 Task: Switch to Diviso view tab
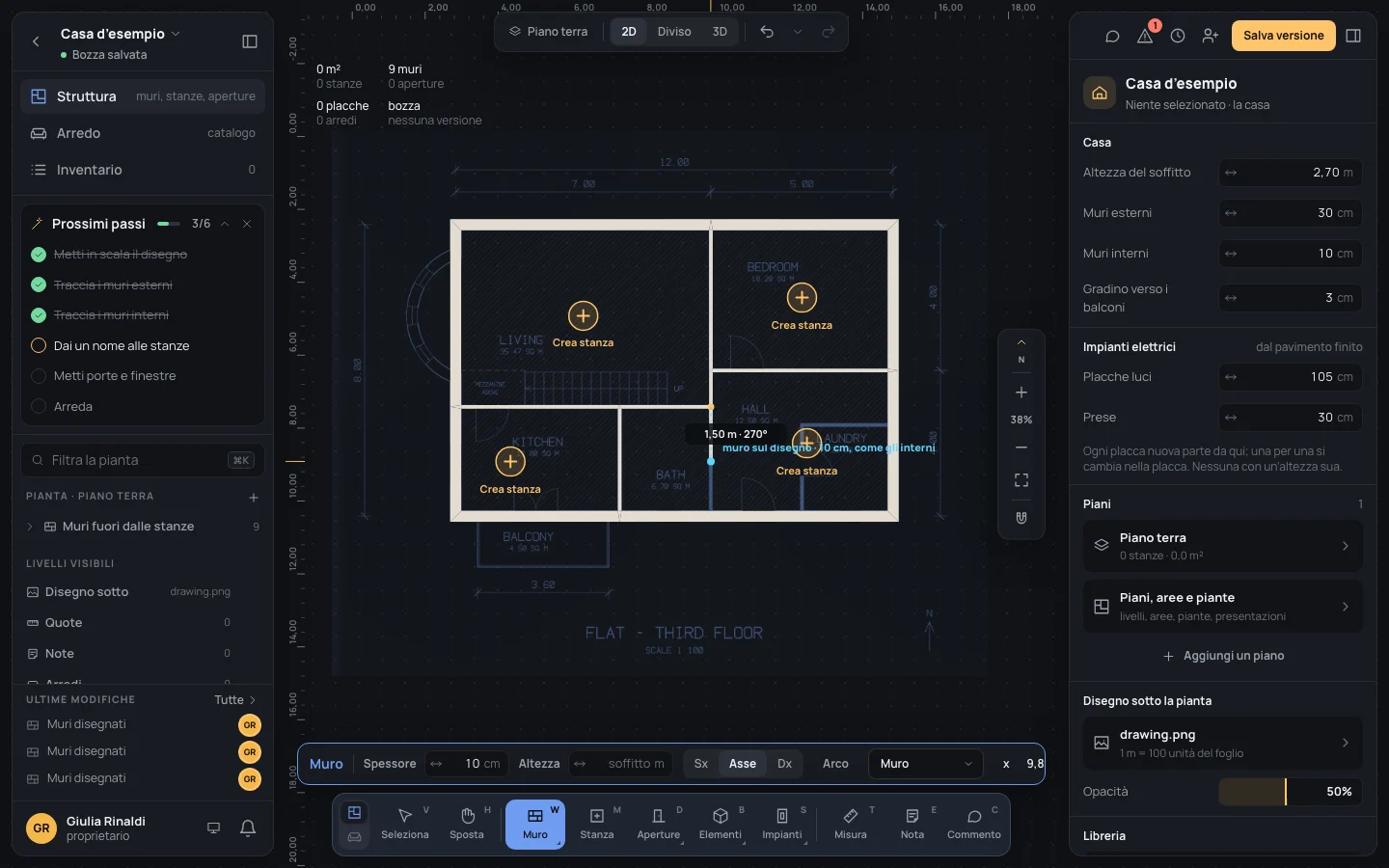click(x=674, y=32)
